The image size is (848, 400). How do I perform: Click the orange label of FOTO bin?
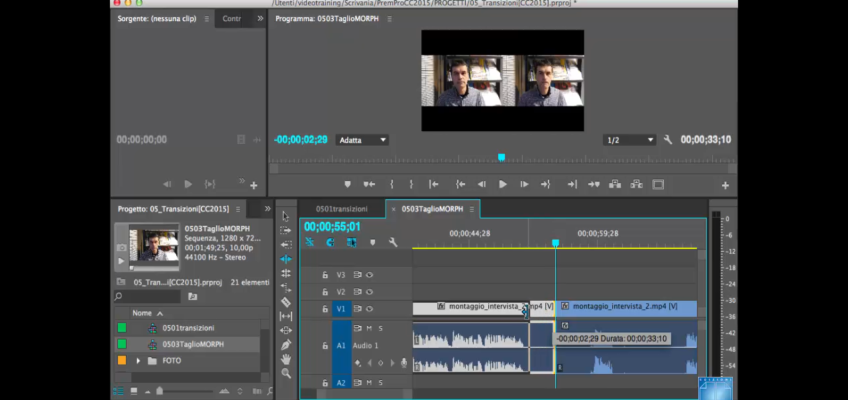(122, 361)
